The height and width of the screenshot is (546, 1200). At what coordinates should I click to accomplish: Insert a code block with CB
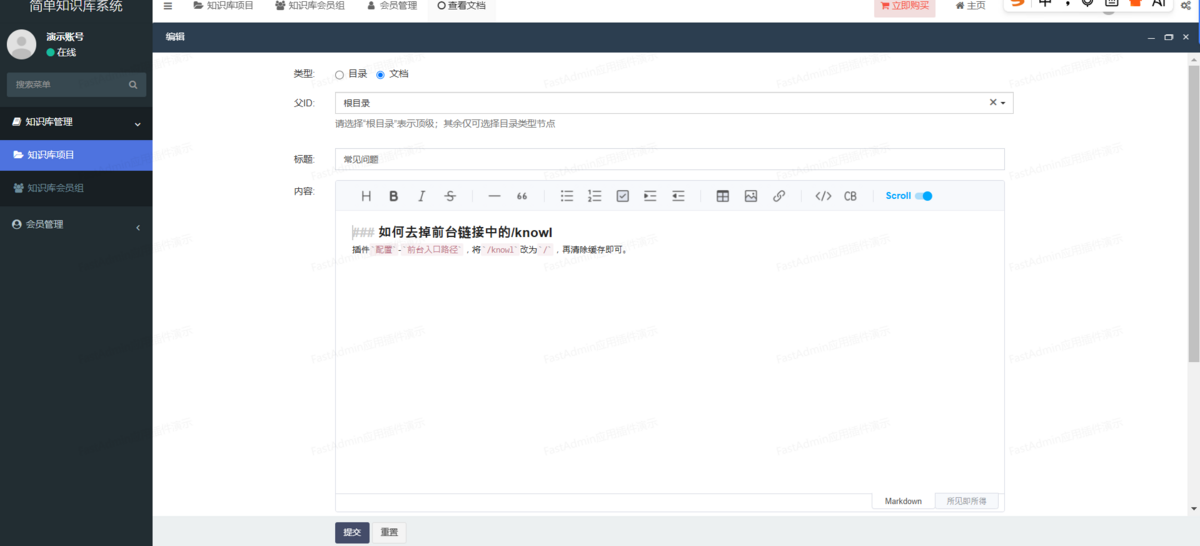[850, 196]
